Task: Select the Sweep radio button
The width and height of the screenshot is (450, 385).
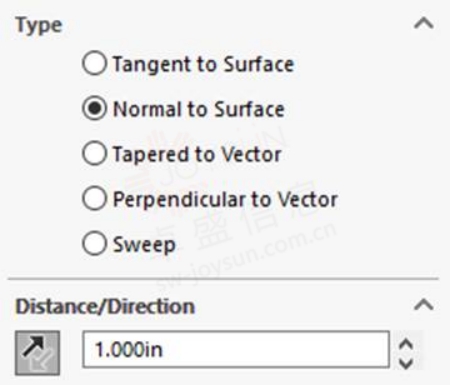Action: 95,243
